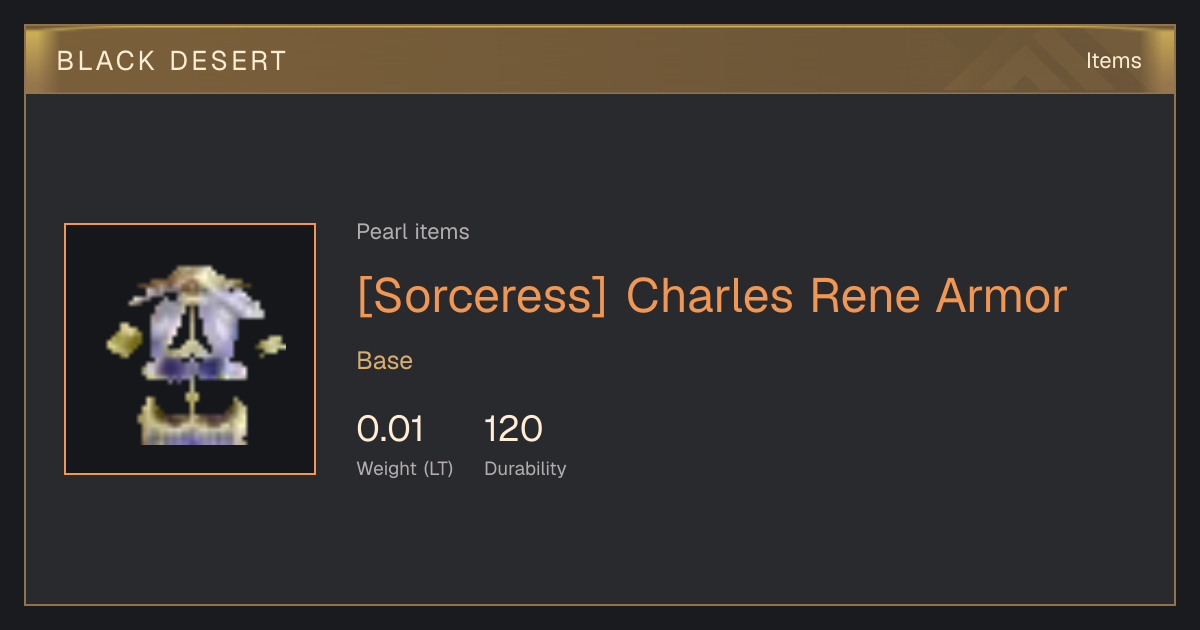This screenshot has height=630, width=1200.
Task: Click the [Sorceress] Charles Rene Armor title
Action: click(x=712, y=295)
